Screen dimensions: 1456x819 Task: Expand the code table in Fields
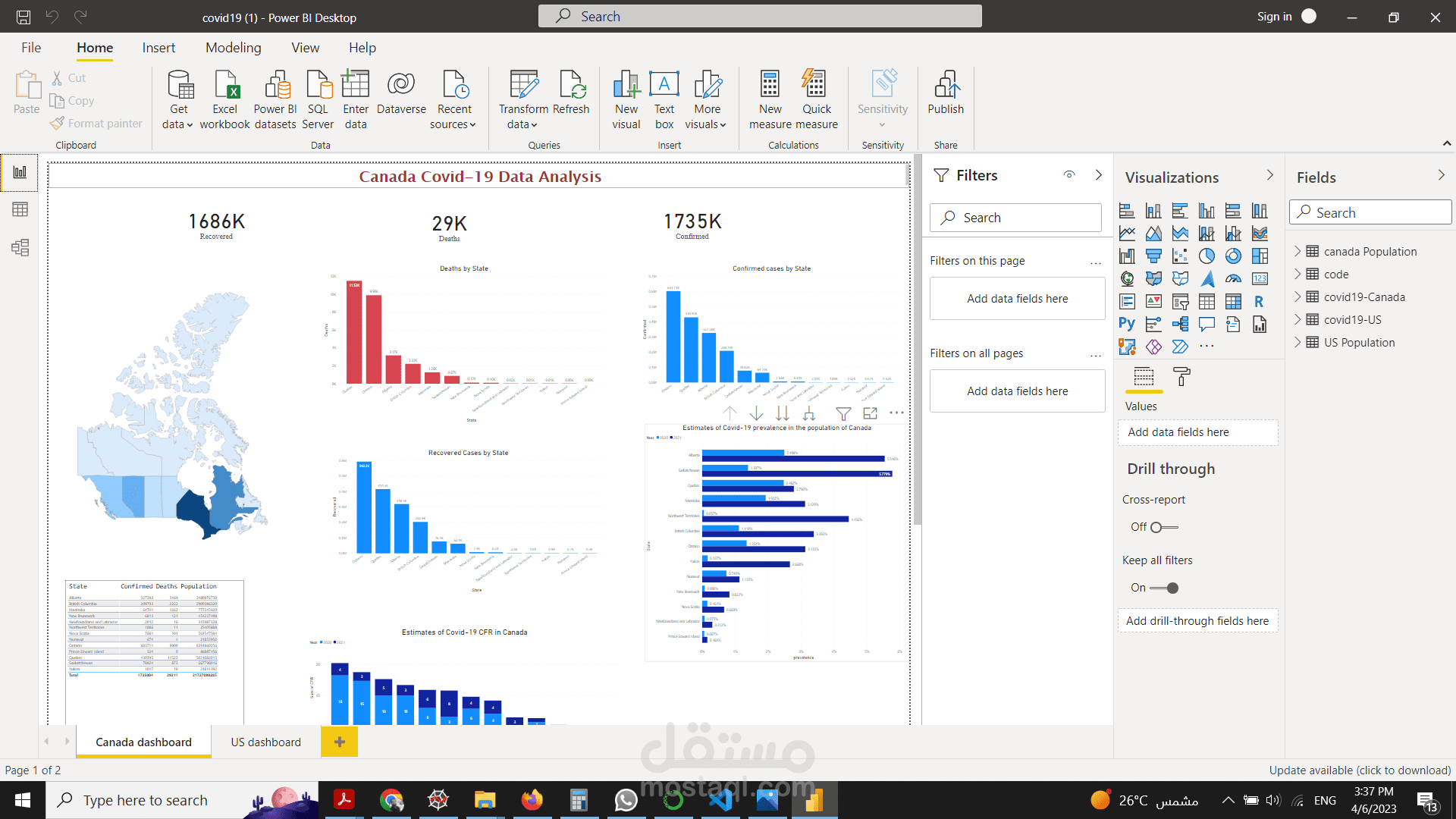(x=1298, y=274)
